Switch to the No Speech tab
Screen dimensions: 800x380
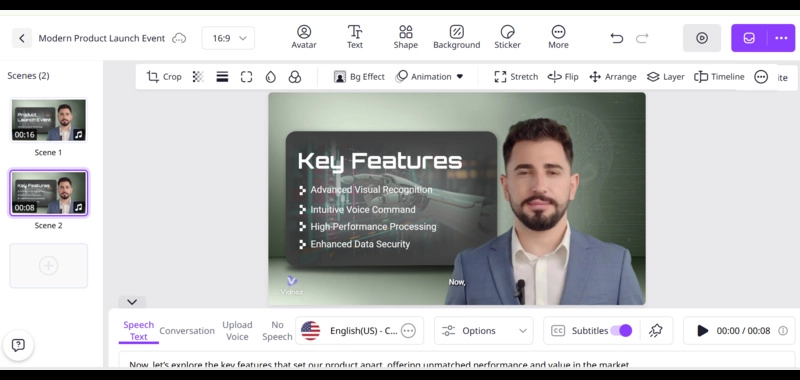(x=277, y=331)
